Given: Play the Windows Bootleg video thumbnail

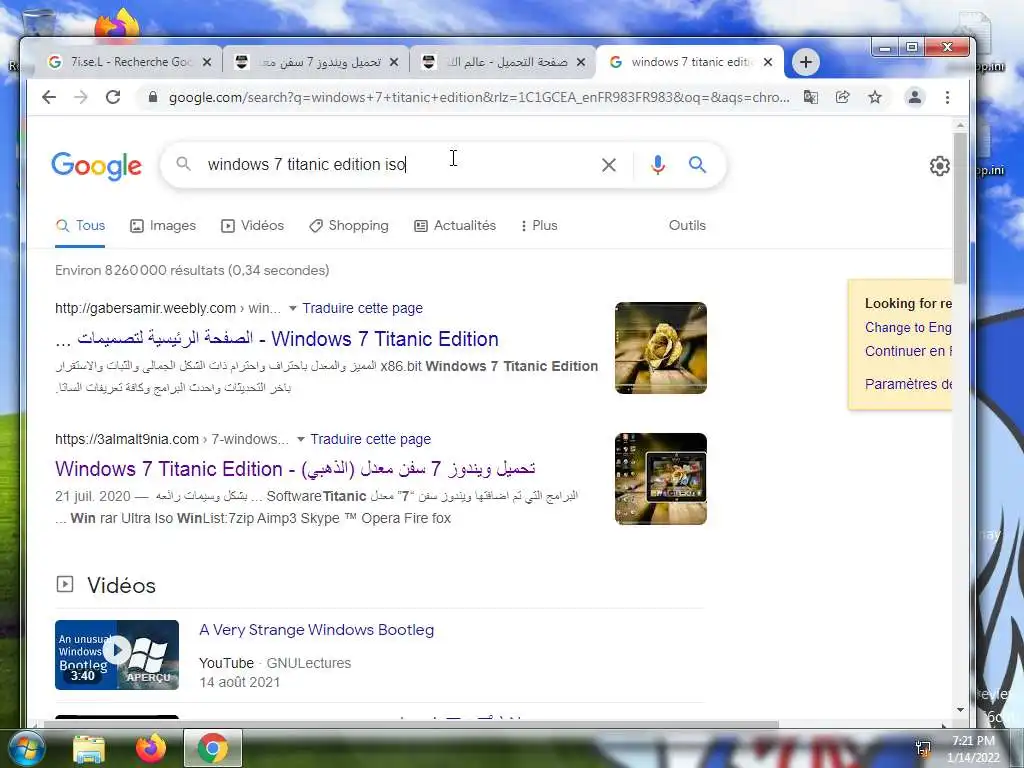Looking at the screenshot, I should [x=117, y=654].
